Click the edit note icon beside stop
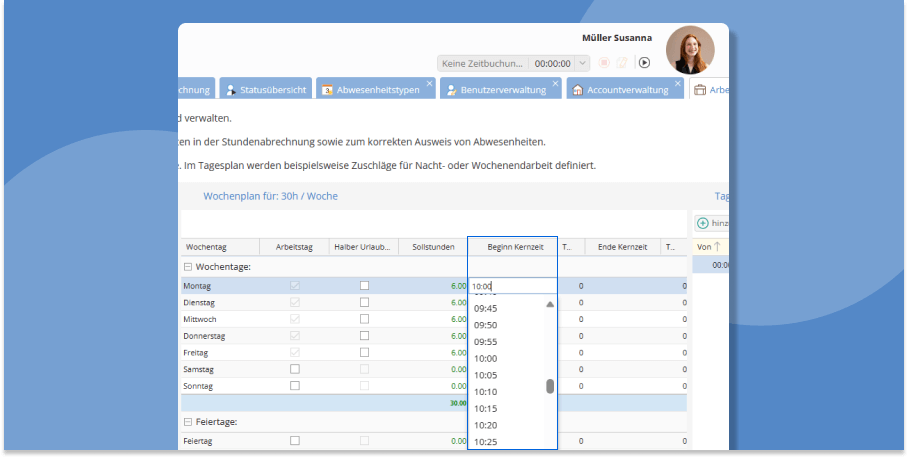This screenshot has width=908, height=458. click(622, 63)
